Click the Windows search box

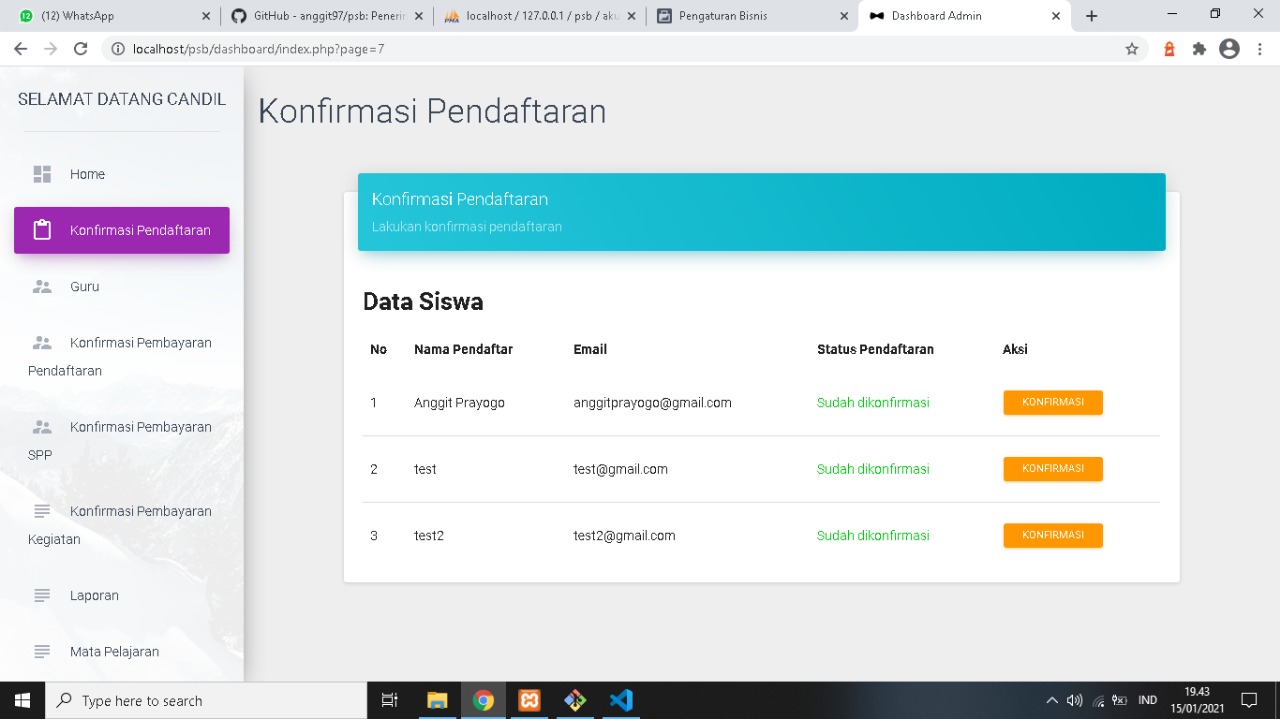[x=200, y=700]
